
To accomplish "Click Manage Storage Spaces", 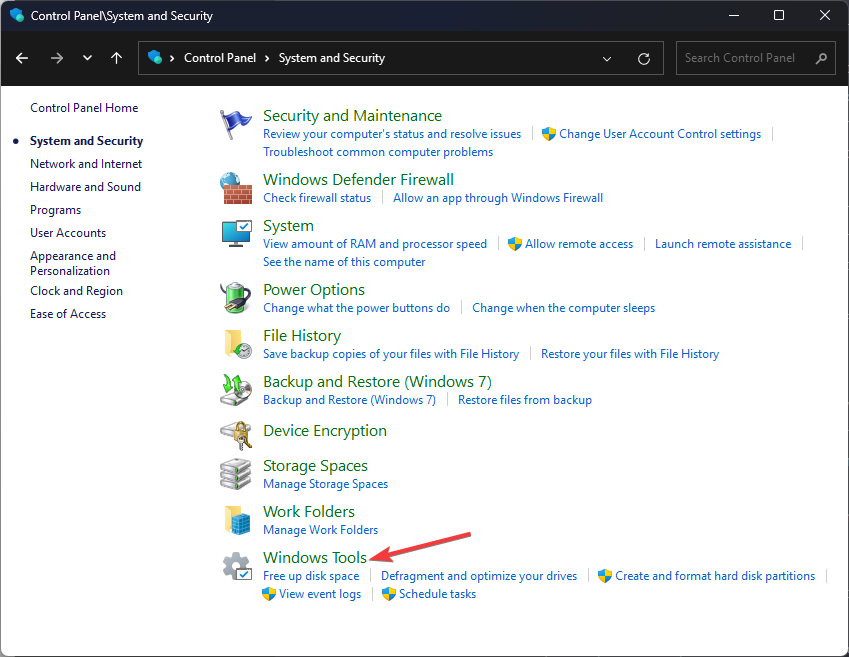I will (x=325, y=484).
